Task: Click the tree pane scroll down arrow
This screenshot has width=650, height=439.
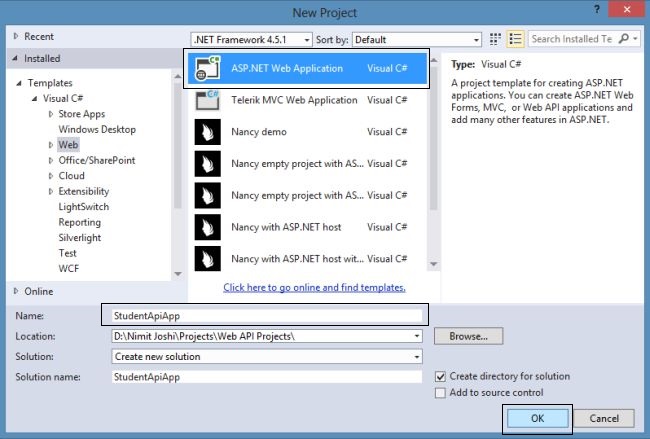Action: (178, 274)
